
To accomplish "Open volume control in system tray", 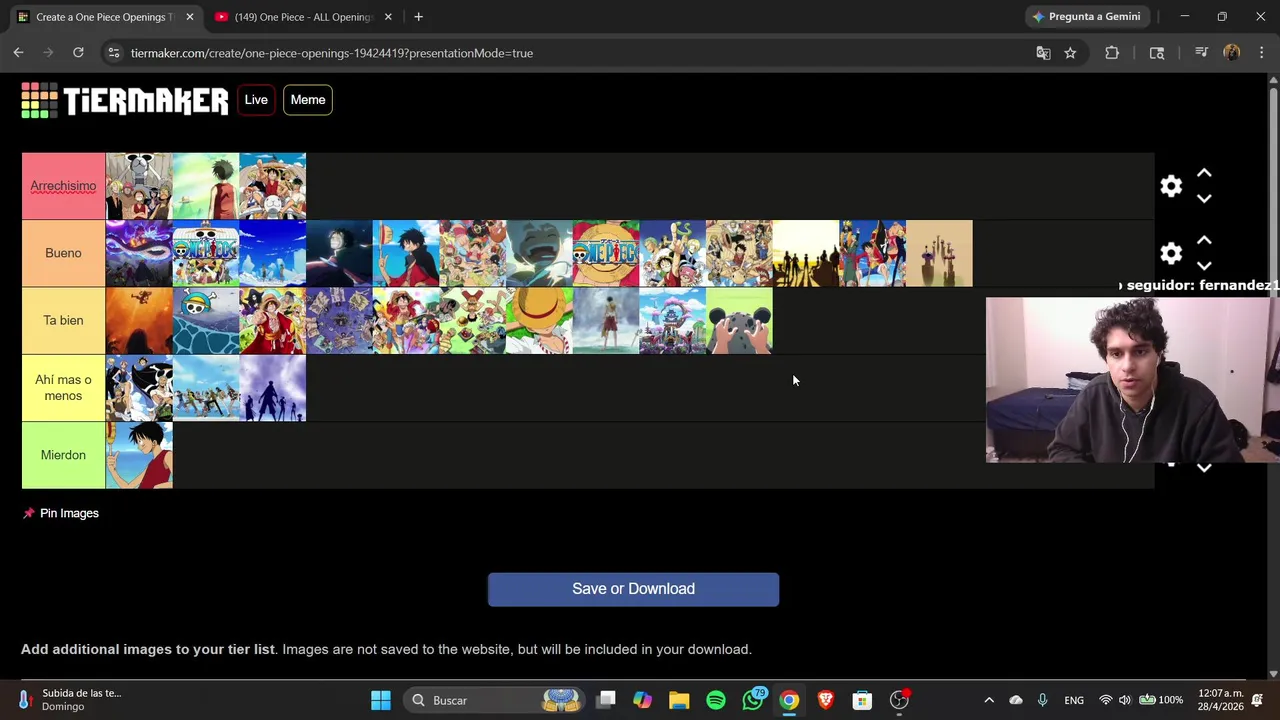I will coord(1125,700).
